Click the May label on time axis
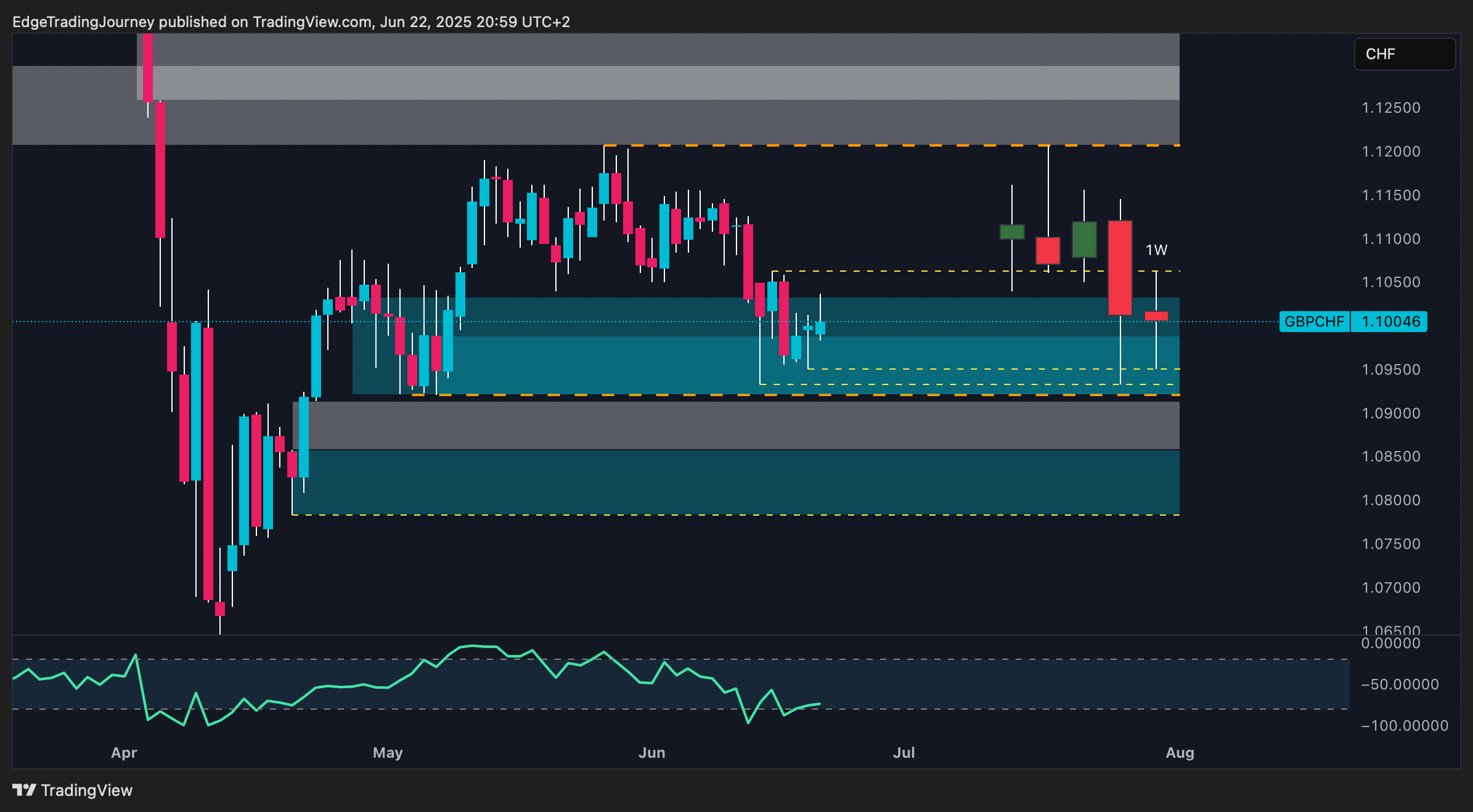Viewport: 1473px width, 812px height. (388, 753)
